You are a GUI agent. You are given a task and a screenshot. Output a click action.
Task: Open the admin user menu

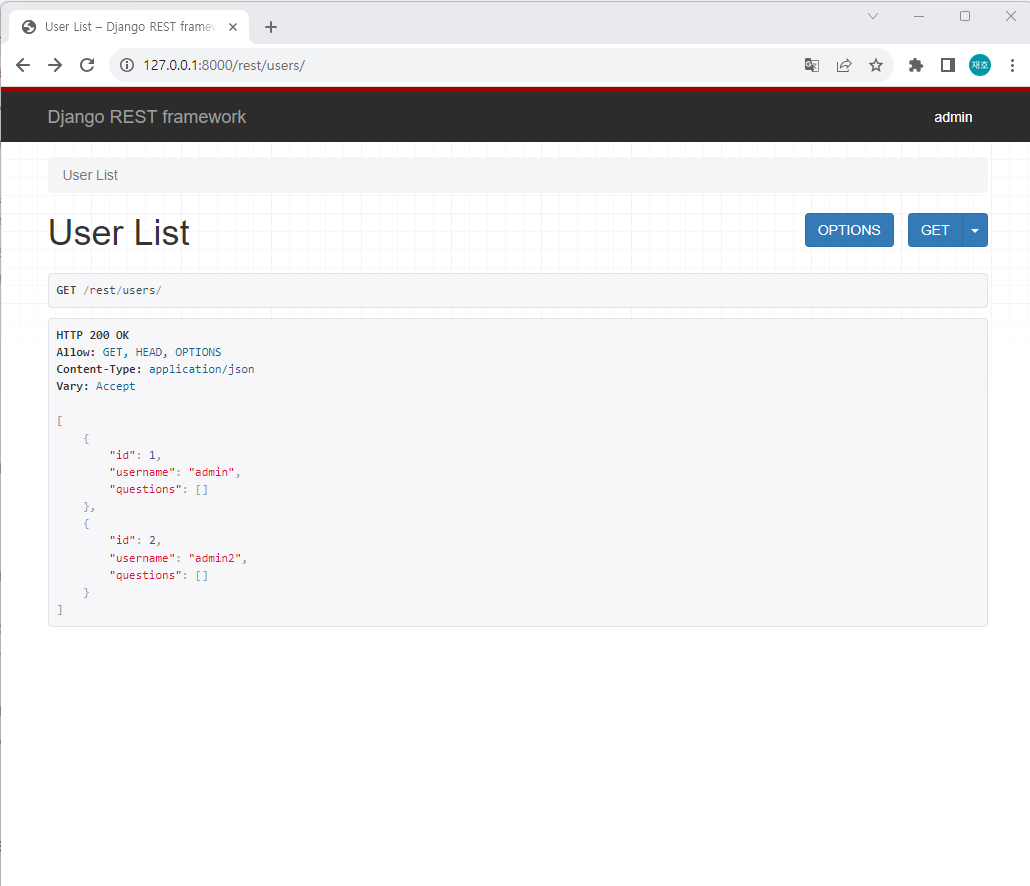tap(953, 117)
